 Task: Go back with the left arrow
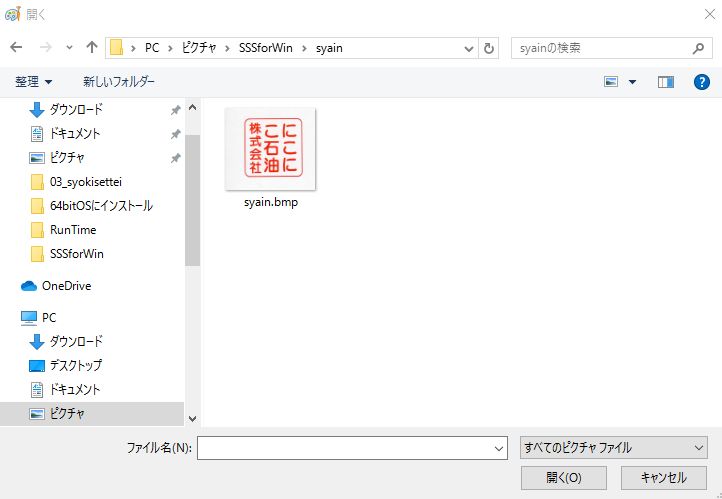[16, 47]
